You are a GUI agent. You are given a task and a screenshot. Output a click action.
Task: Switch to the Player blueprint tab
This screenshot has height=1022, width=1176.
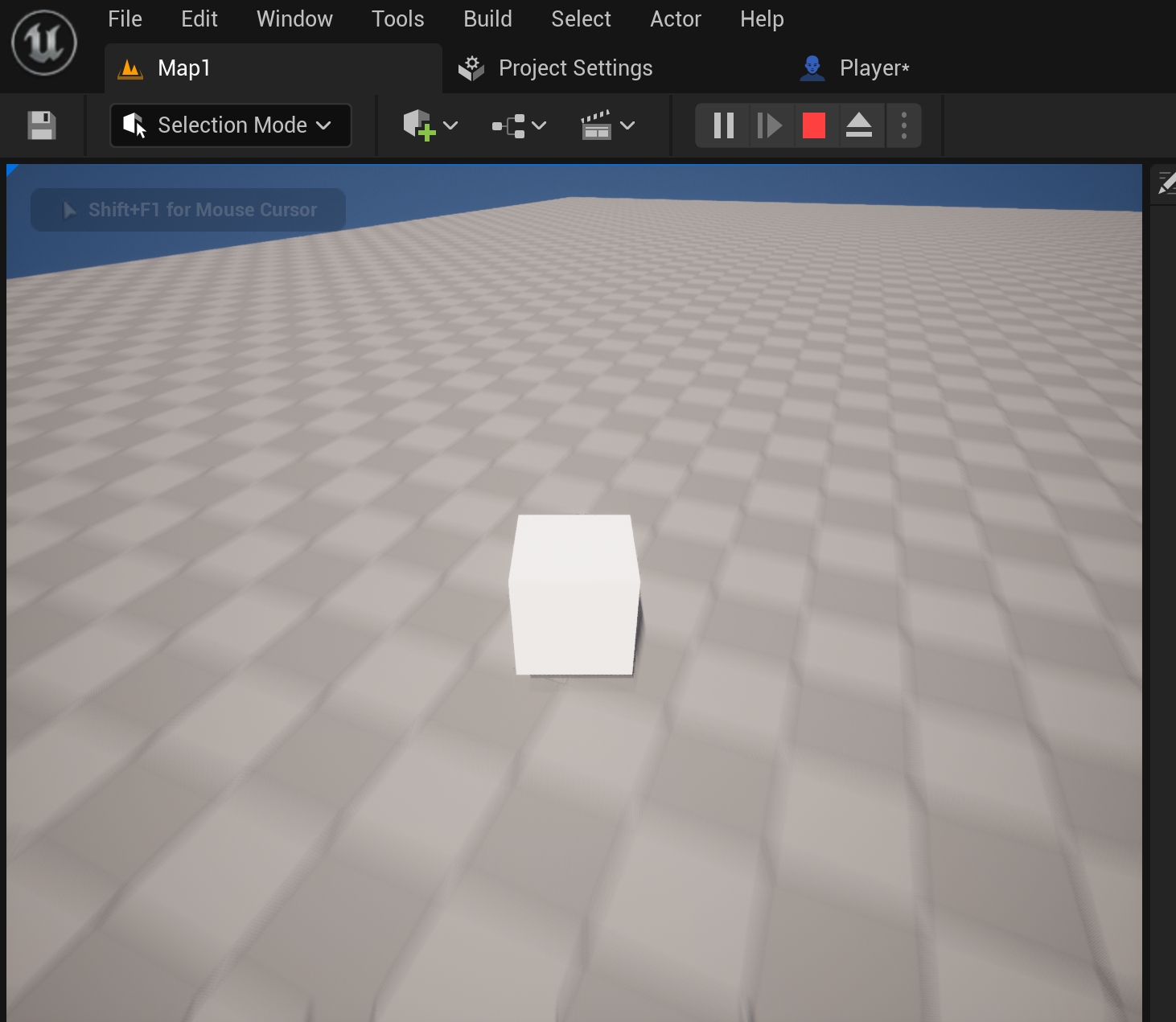[854, 68]
